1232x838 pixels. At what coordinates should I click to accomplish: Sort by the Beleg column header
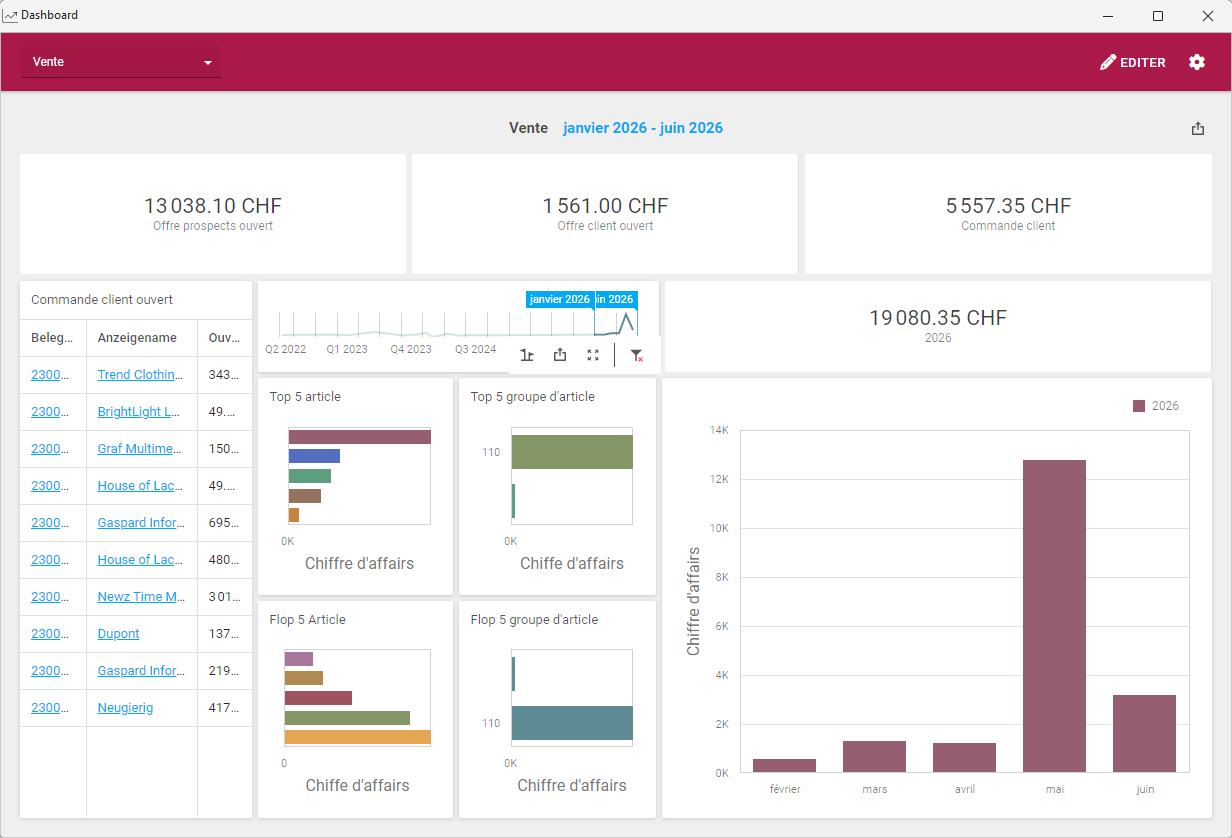pyautogui.click(x=52, y=338)
